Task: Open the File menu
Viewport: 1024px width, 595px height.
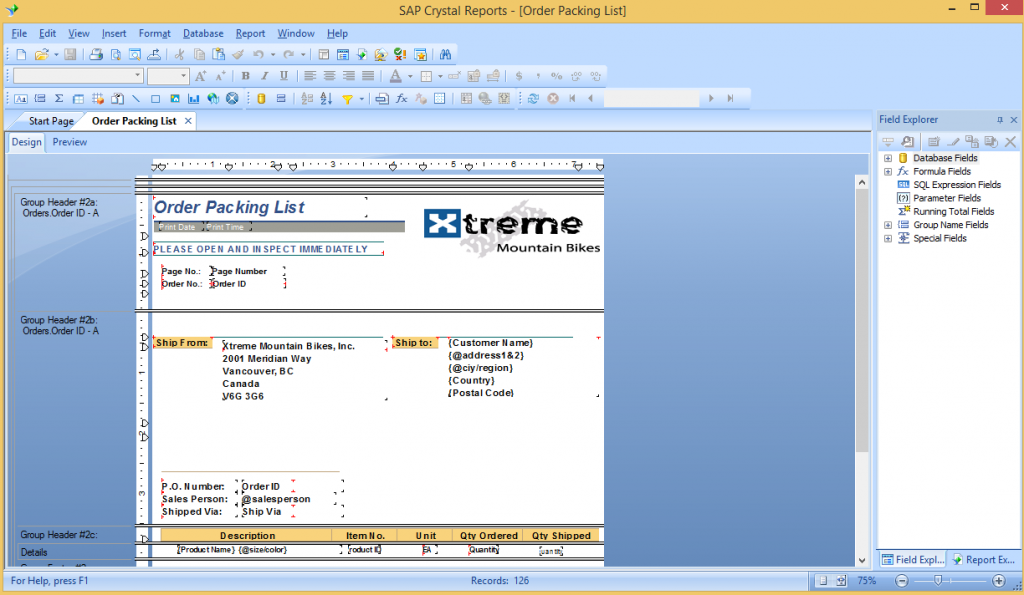Action: [x=19, y=33]
